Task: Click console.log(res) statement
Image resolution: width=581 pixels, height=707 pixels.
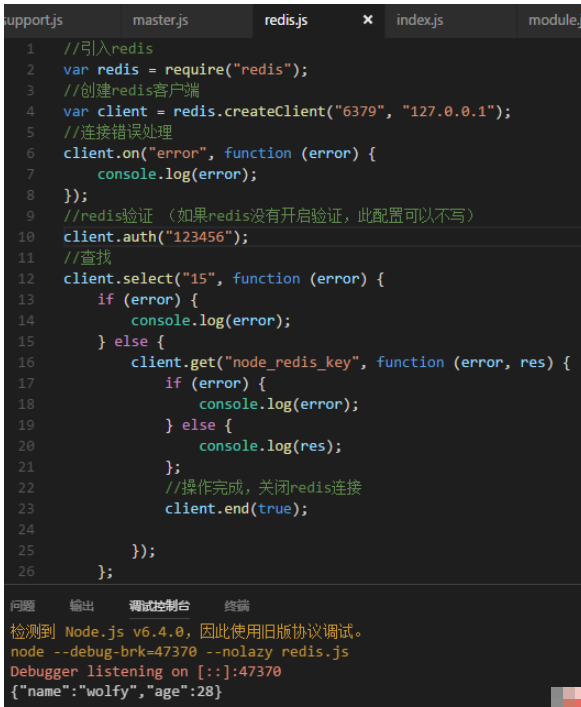Action: [270, 446]
